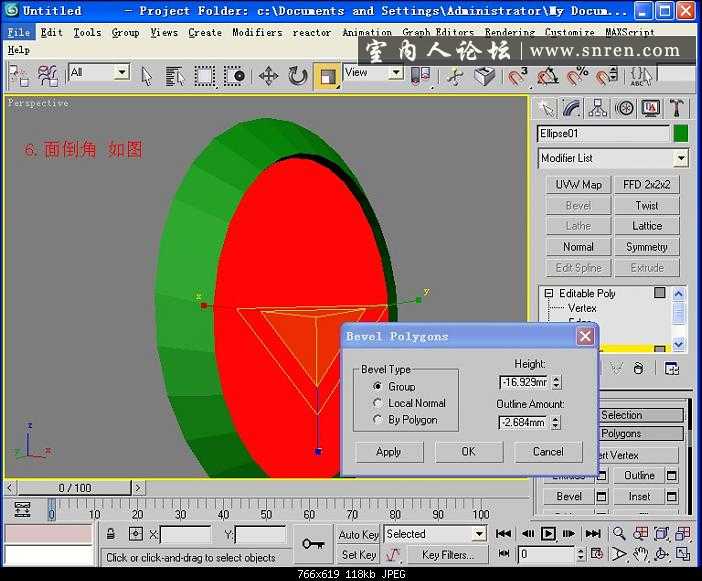Open the Utilities hammer panel tab
This screenshot has height=581, width=702.
point(676,108)
